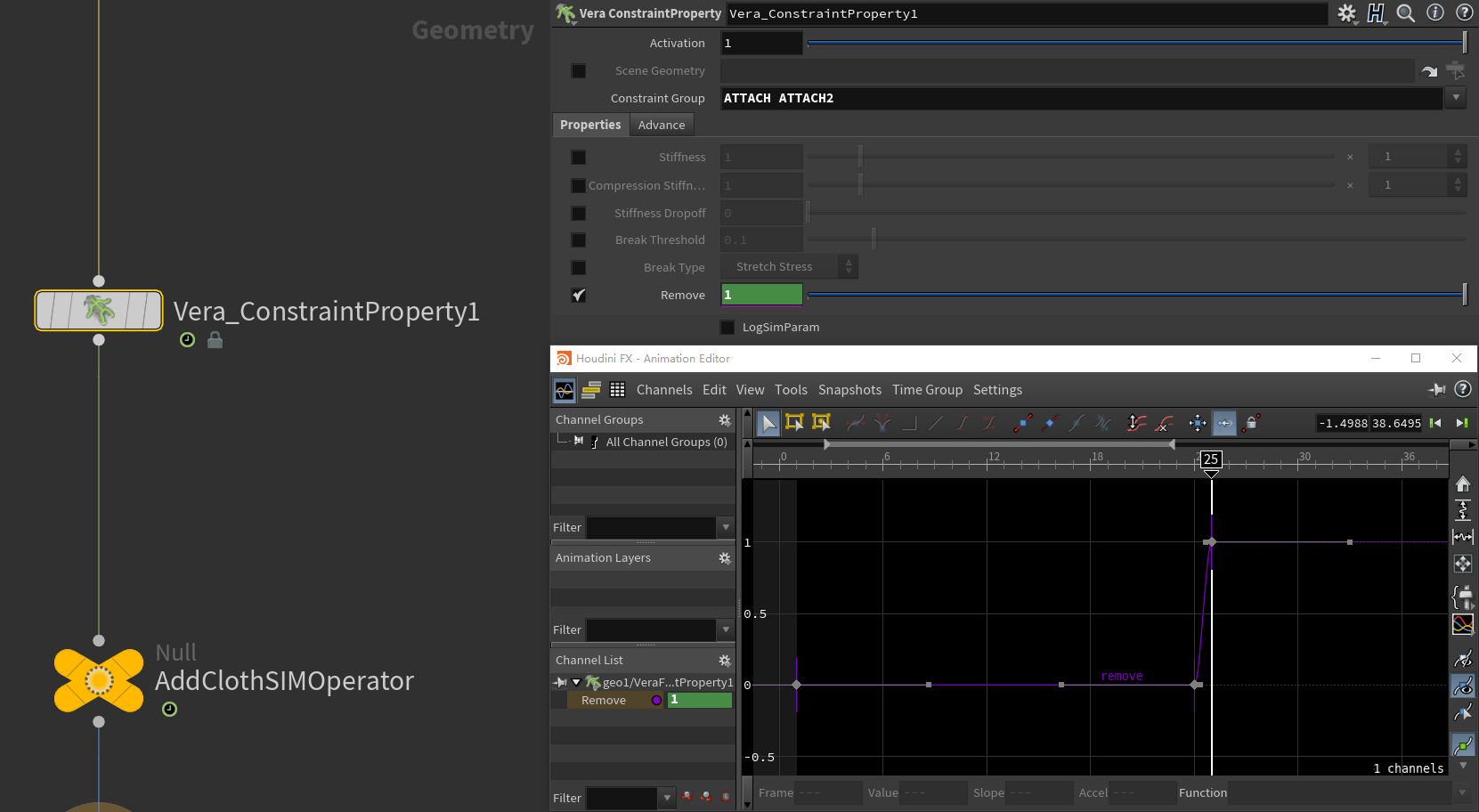
Task: Click the pin icon in Animation Editor menu bar
Action: pos(1436,389)
